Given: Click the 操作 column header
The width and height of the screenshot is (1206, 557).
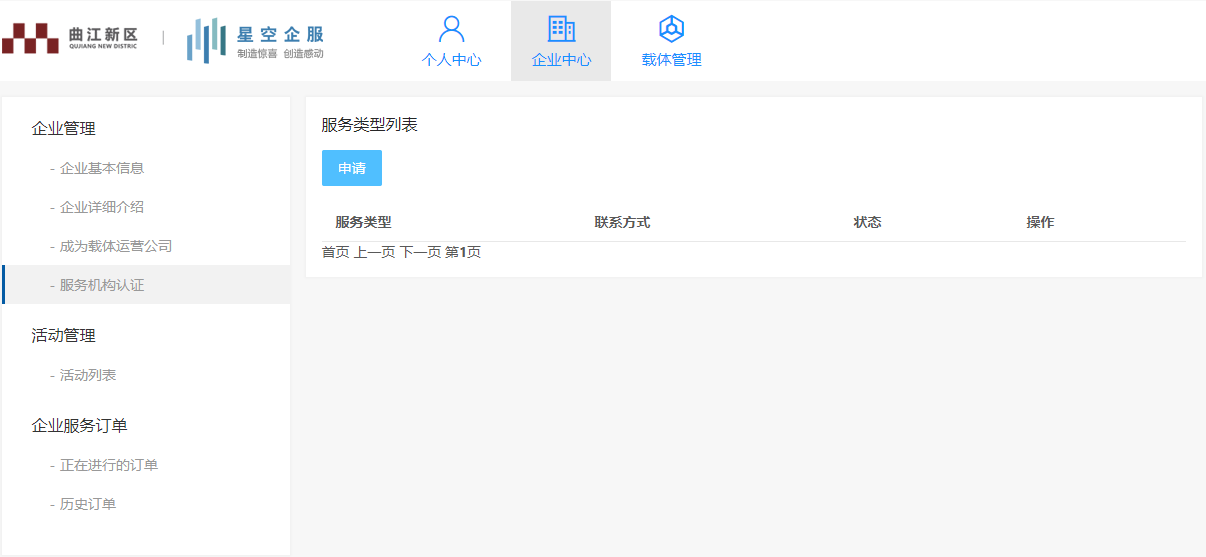Looking at the screenshot, I should click(x=1040, y=222).
